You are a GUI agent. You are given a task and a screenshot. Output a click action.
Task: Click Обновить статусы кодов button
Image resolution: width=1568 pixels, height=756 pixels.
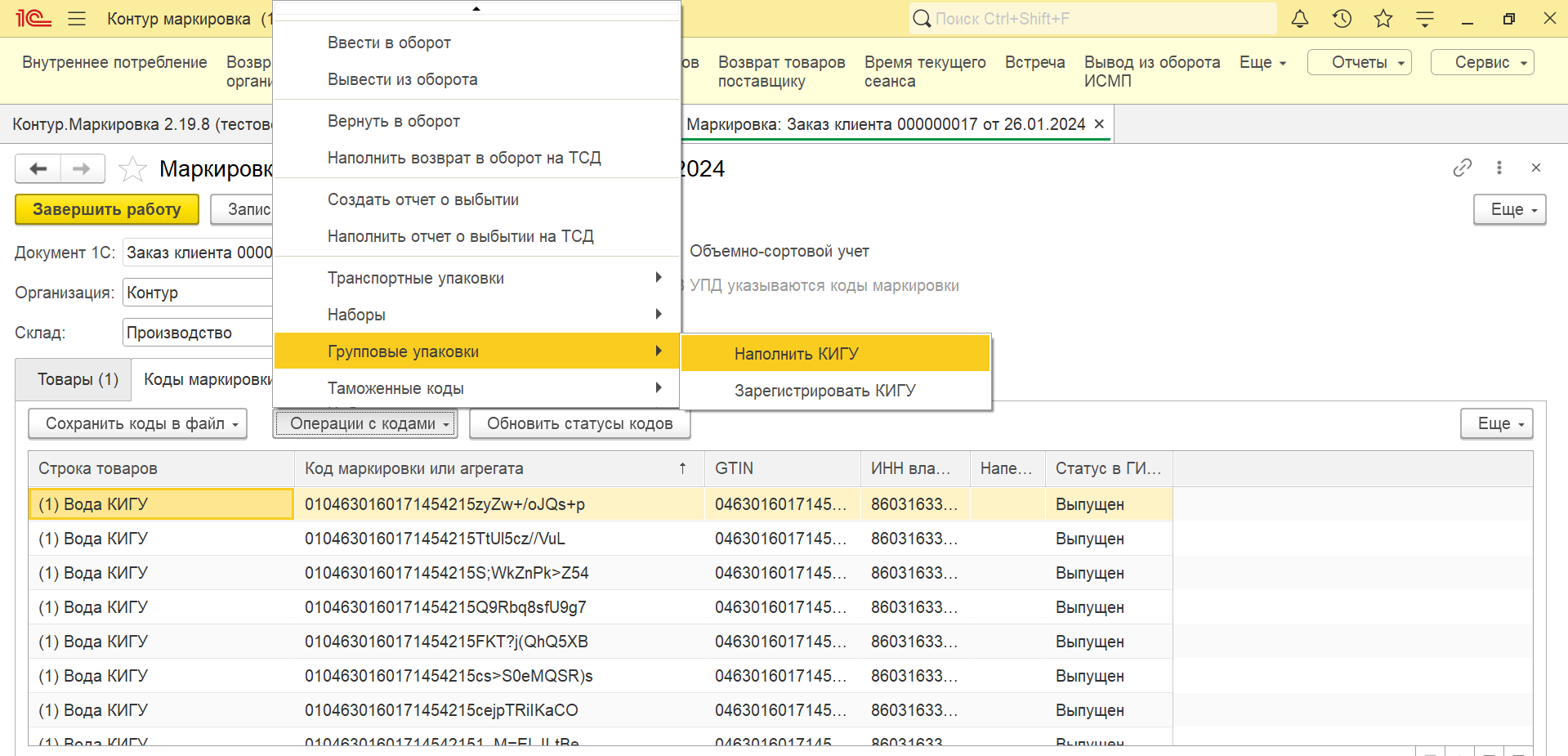[x=580, y=423]
